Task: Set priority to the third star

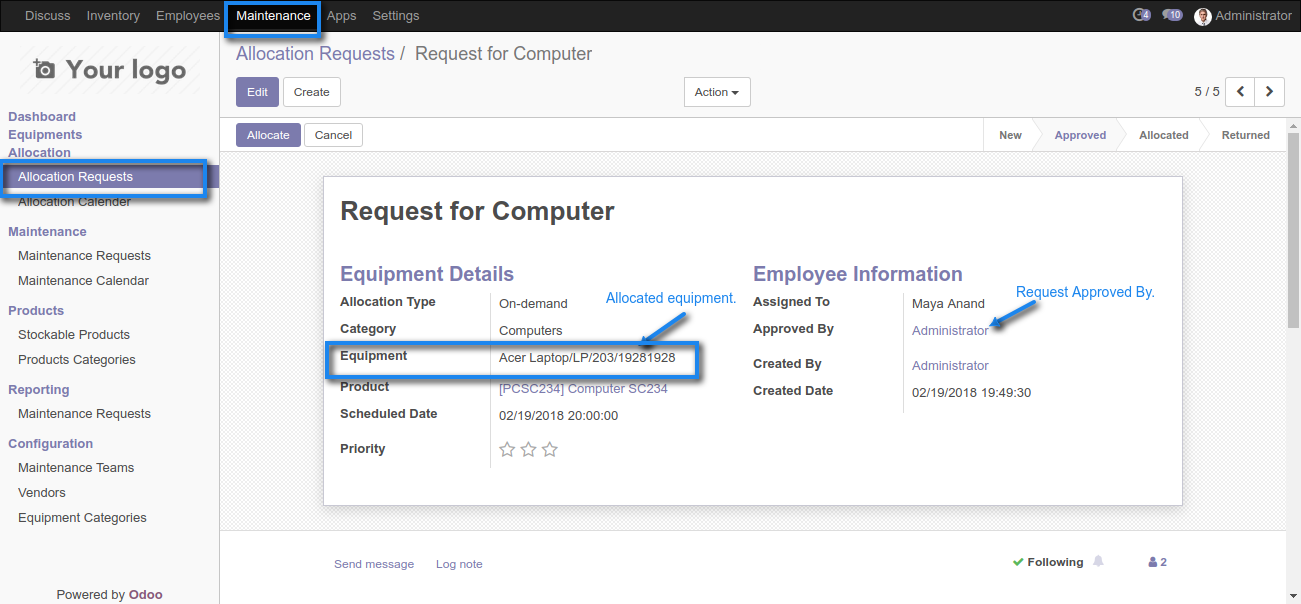Action: pos(549,449)
